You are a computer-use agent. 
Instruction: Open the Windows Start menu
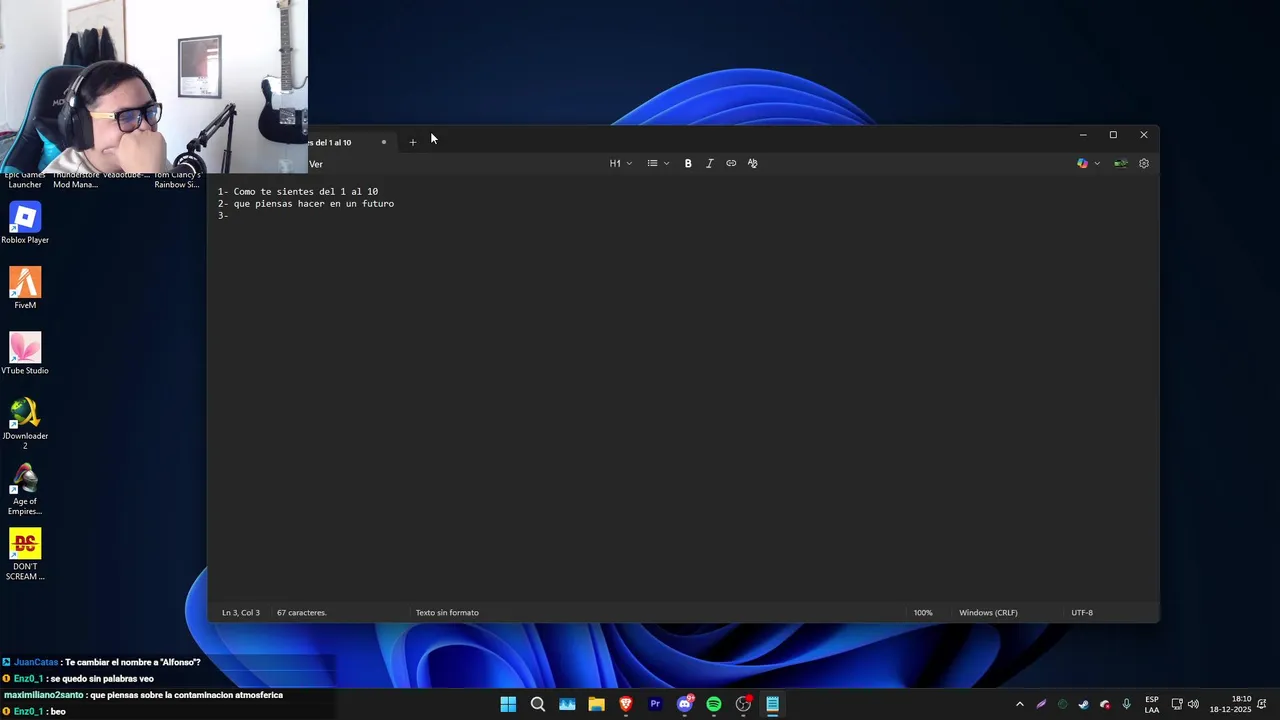[x=508, y=704]
